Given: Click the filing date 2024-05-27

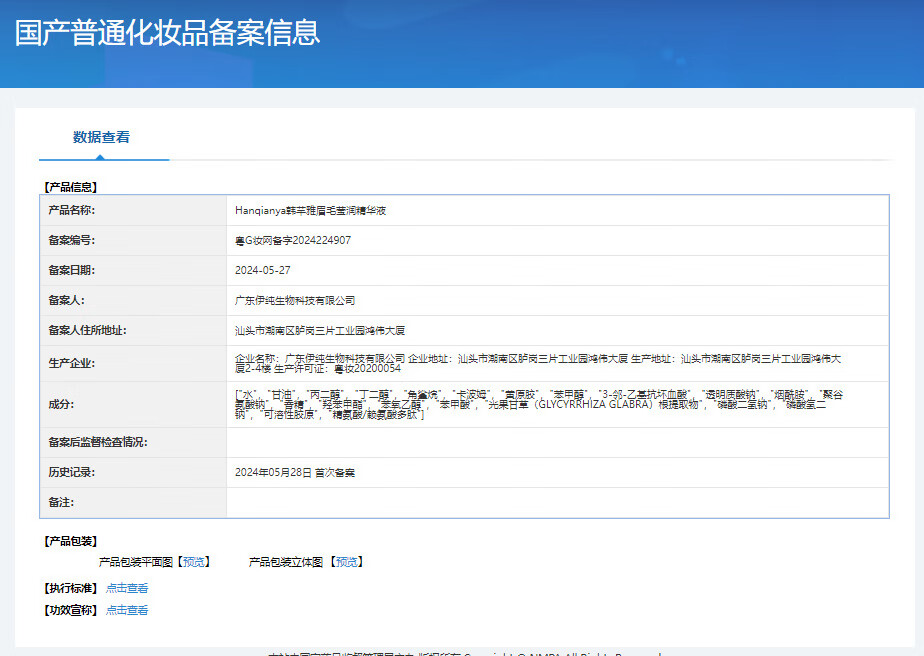Looking at the screenshot, I should pos(263,271).
